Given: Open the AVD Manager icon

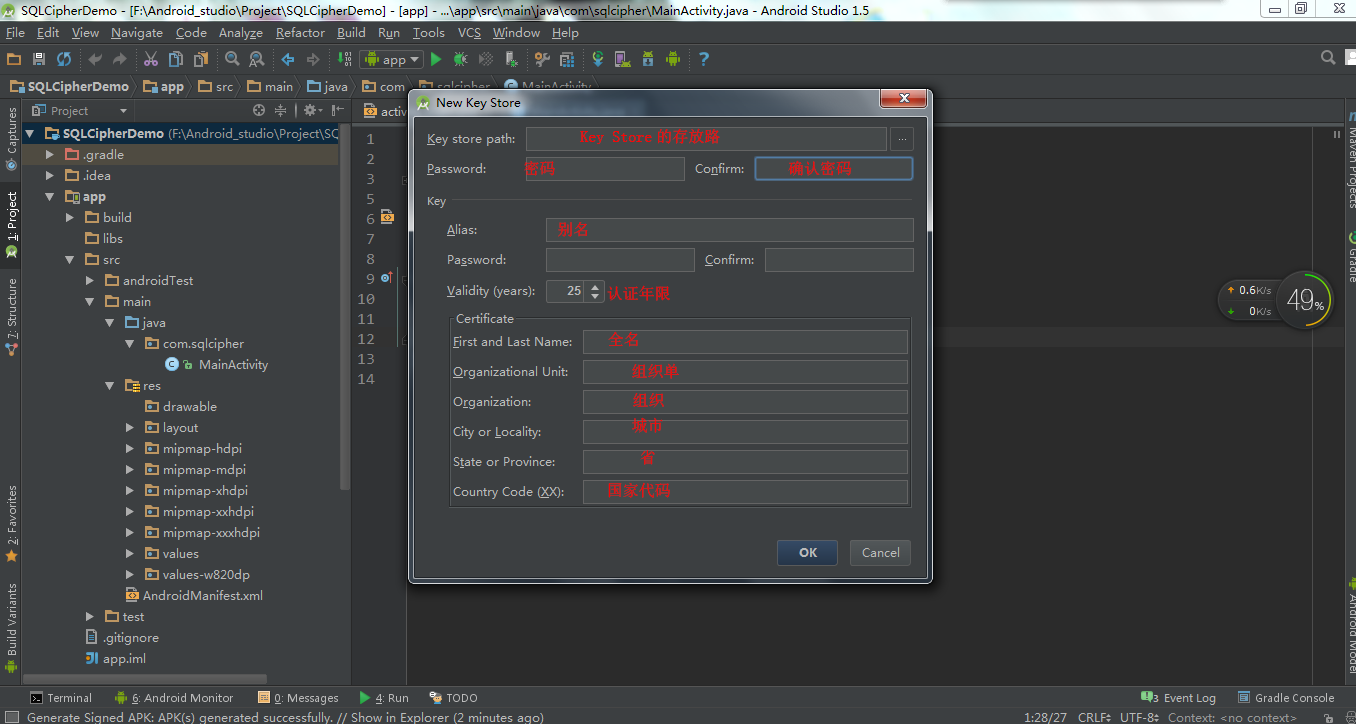Looking at the screenshot, I should click(x=623, y=59).
